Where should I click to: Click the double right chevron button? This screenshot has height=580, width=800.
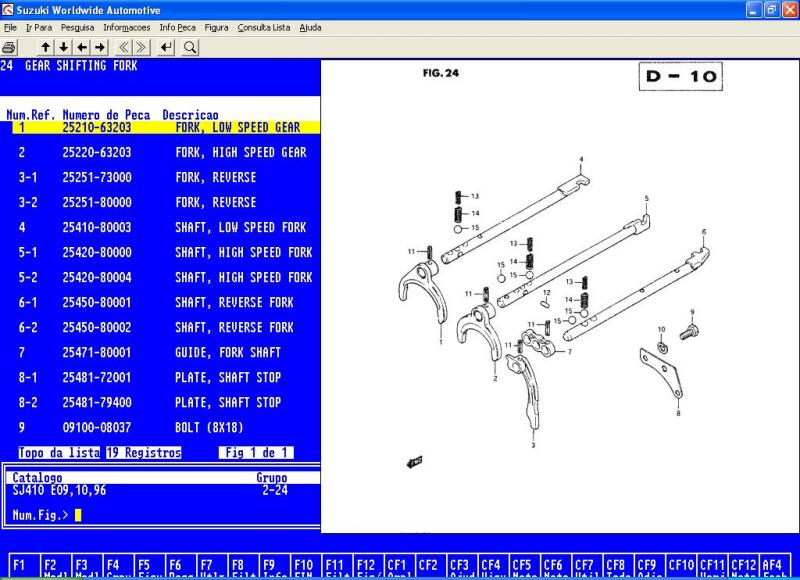pos(141,47)
